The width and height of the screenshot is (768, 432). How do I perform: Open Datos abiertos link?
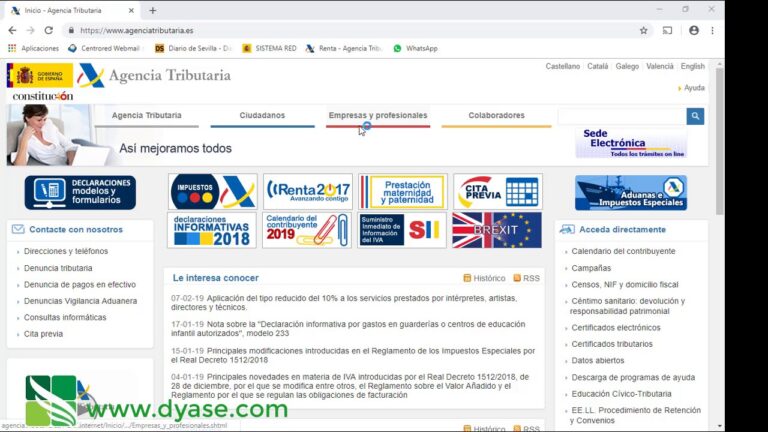pyautogui.click(x=598, y=360)
